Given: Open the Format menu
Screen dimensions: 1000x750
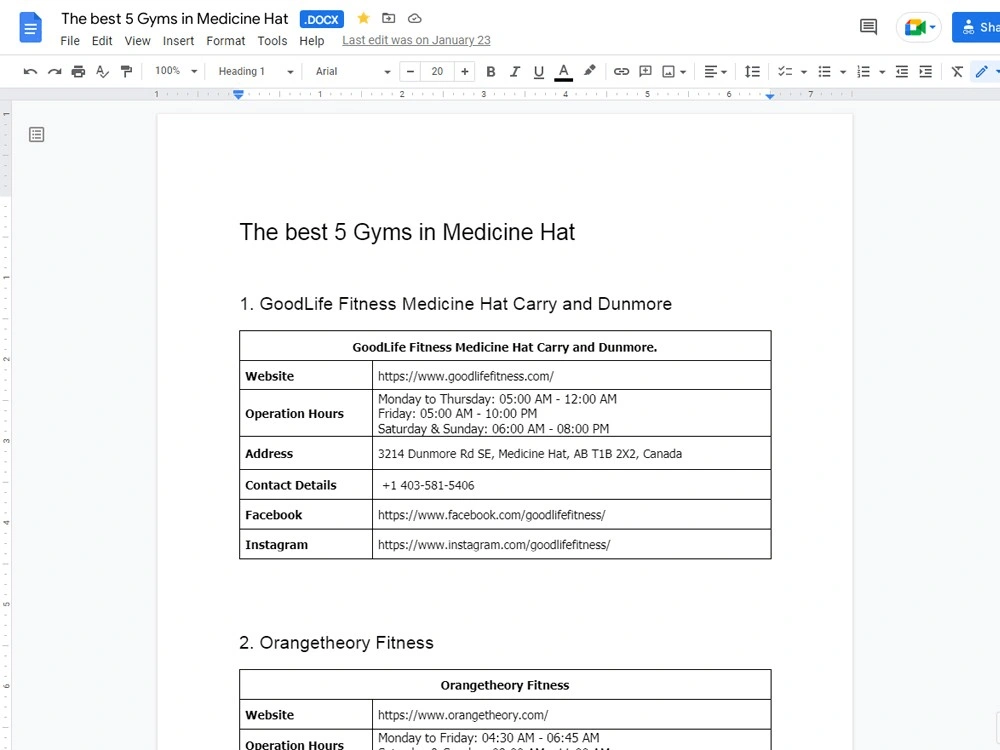Looking at the screenshot, I should pos(226,41).
